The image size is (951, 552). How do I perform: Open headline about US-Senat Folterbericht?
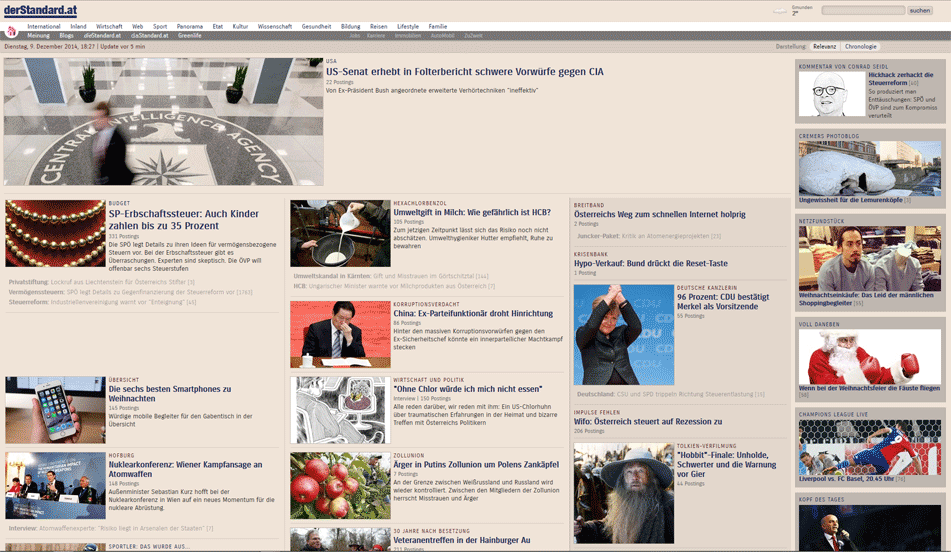point(465,72)
